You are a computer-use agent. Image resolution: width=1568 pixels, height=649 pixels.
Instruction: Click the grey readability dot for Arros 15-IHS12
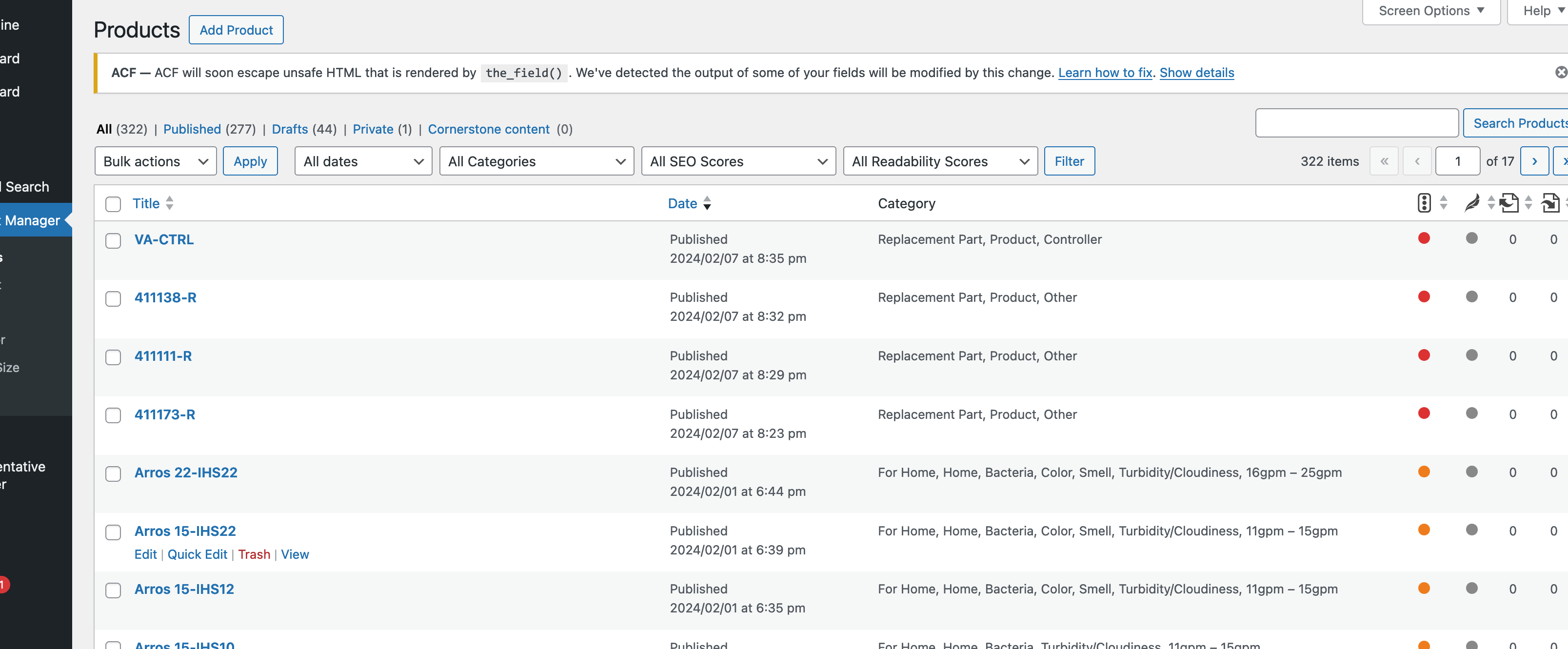(x=1472, y=588)
